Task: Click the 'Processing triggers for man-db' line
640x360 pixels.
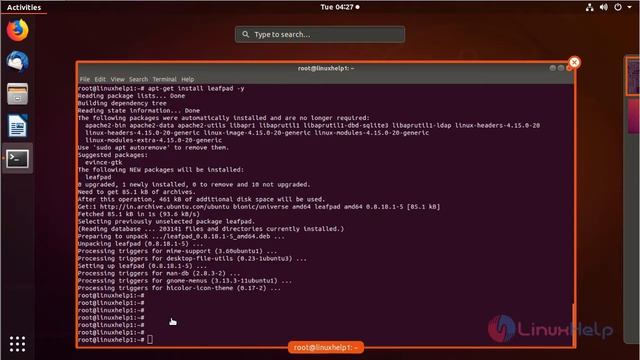Action: click(159, 273)
